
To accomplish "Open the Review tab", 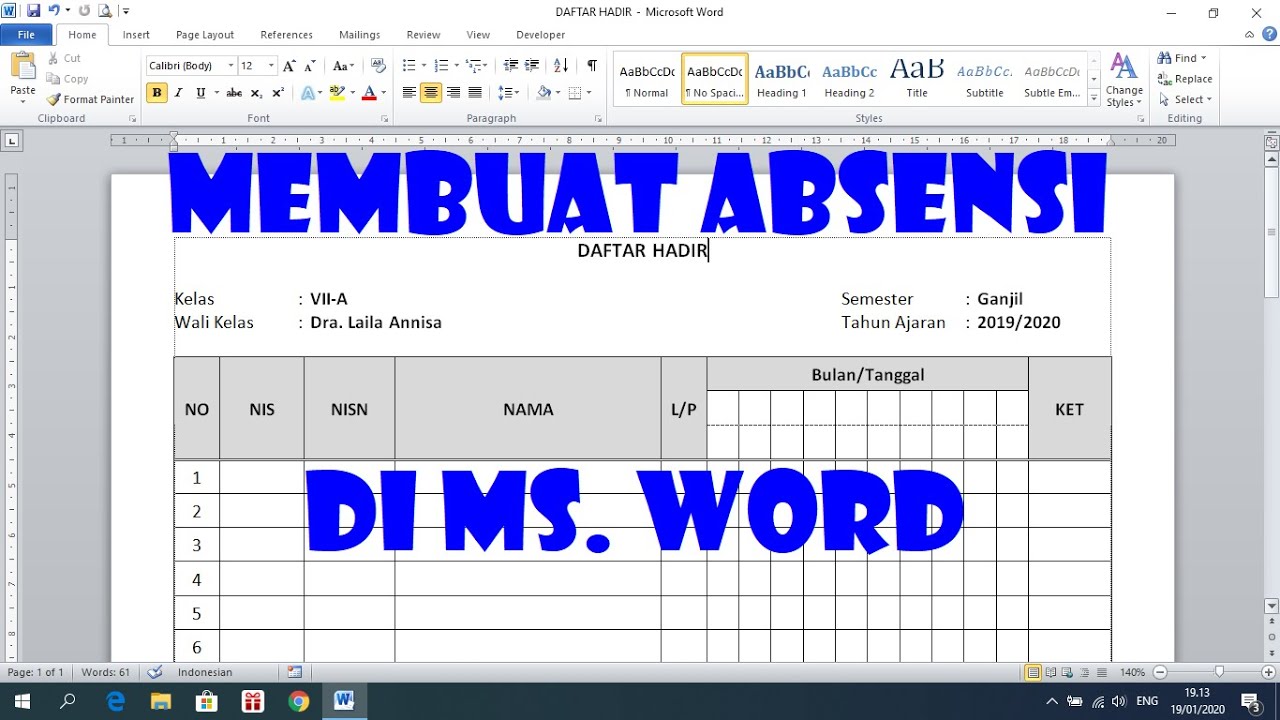I will pos(423,34).
